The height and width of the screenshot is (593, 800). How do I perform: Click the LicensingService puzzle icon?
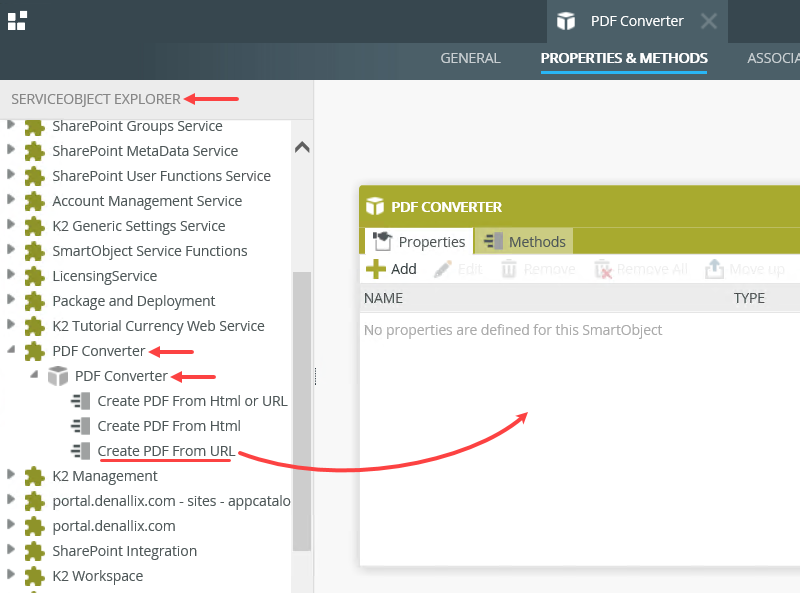pos(35,277)
